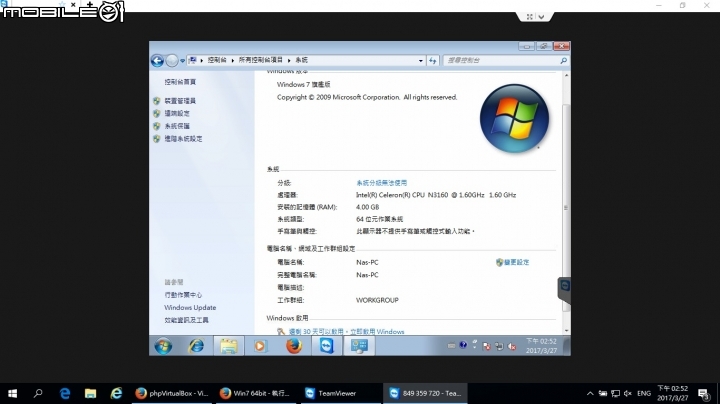Open 效能資訊及工具 link in sidebar
Screen dimensions: 720x404
[x=186, y=320]
